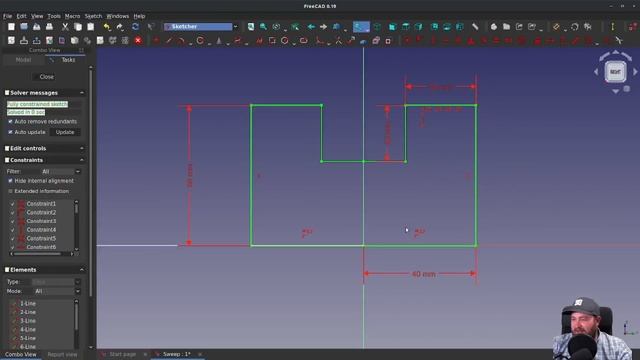640x360 pixels.
Task: Toggle the Auto update checkbox
Action: click(x=11, y=132)
